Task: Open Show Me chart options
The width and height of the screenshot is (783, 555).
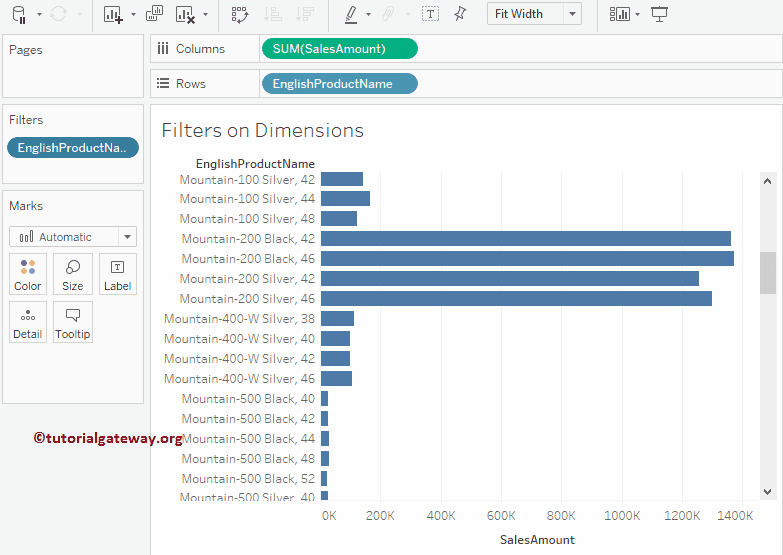Action: click(x=621, y=14)
